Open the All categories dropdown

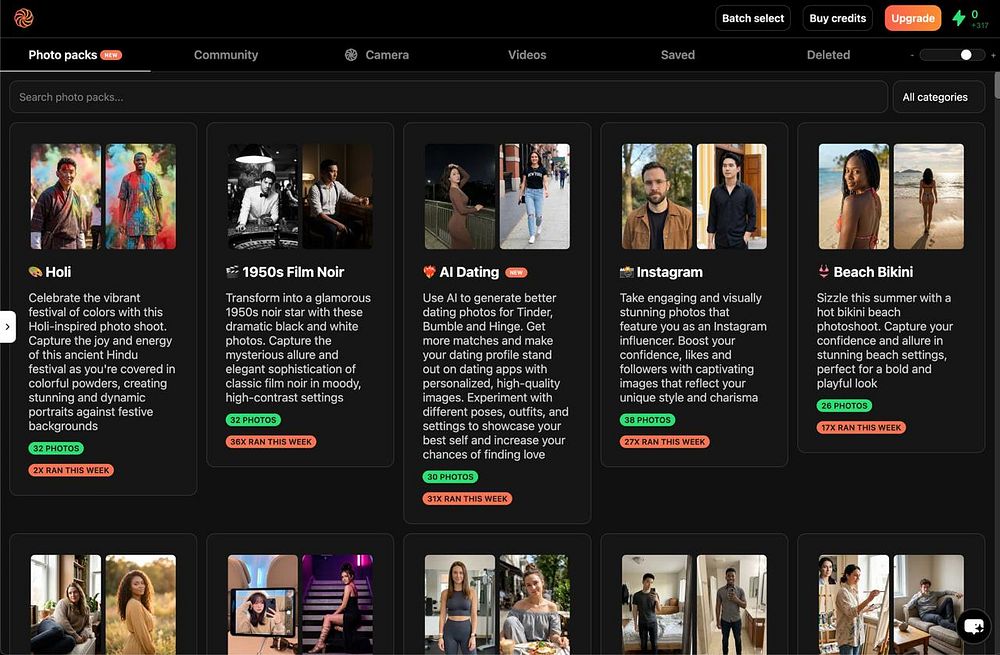(x=938, y=97)
